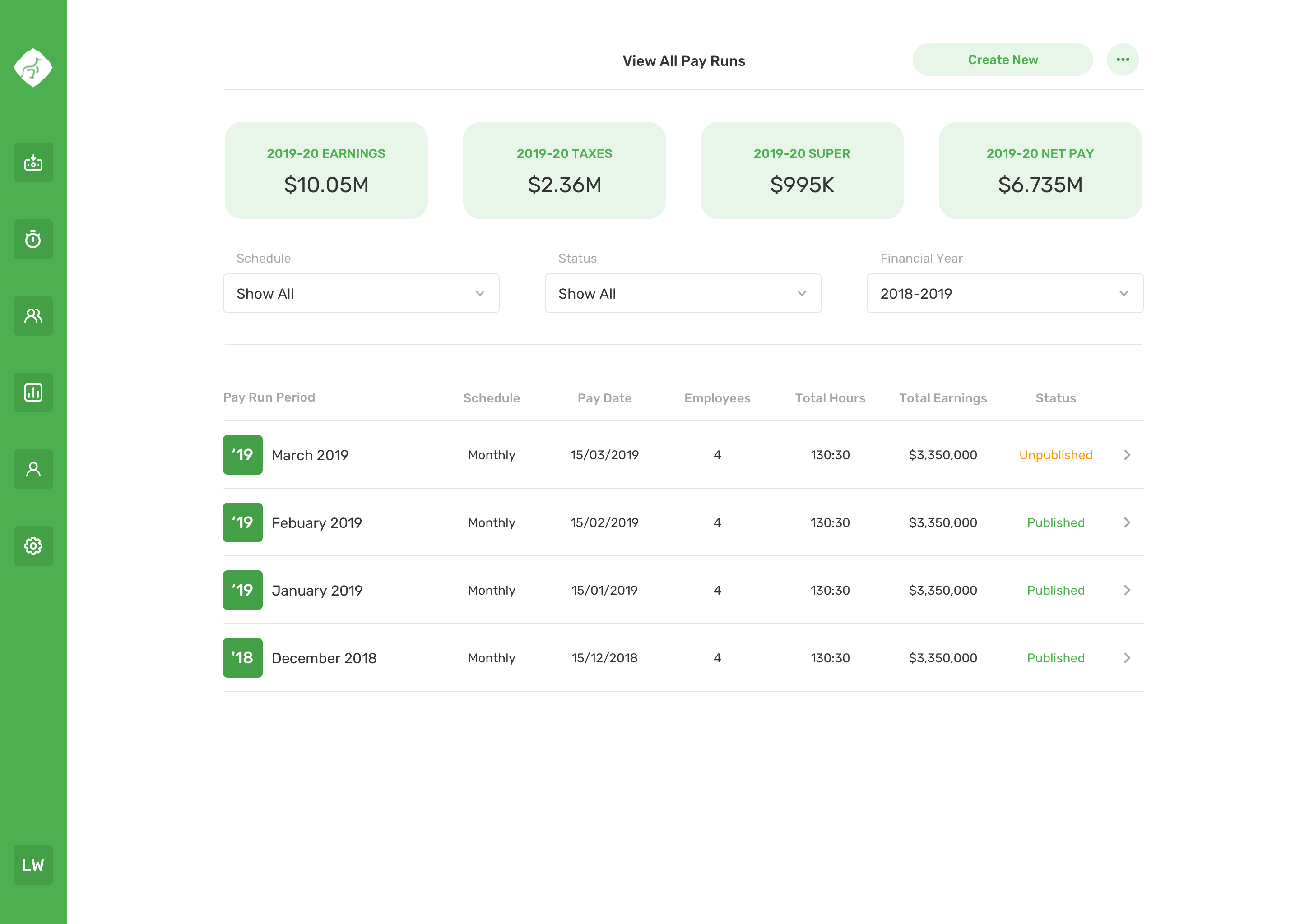Open the pay runs sidebar icon

click(x=33, y=163)
